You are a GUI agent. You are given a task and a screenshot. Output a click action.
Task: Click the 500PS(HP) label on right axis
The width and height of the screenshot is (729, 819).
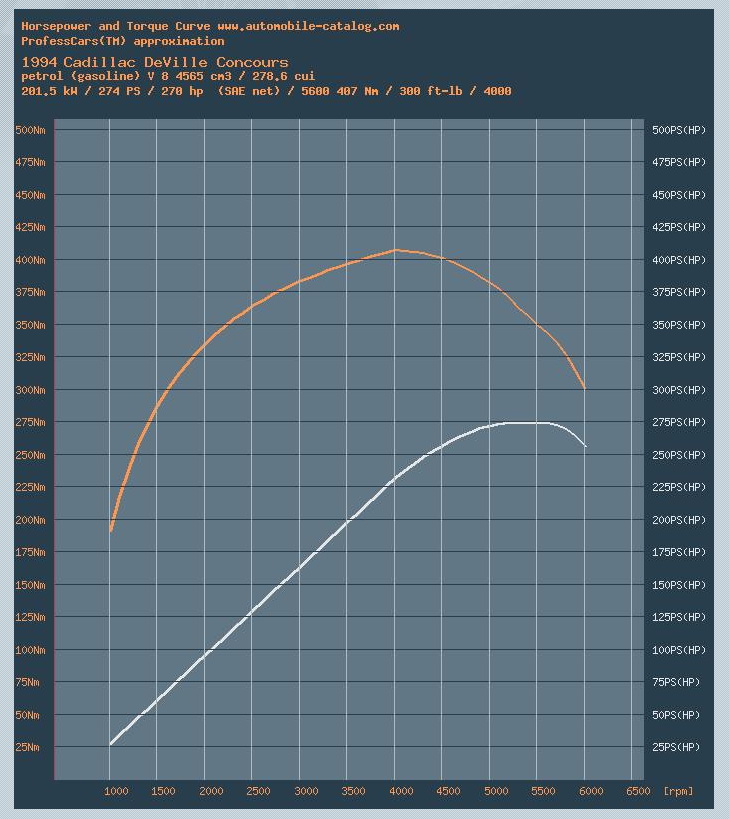[x=678, y=130]
